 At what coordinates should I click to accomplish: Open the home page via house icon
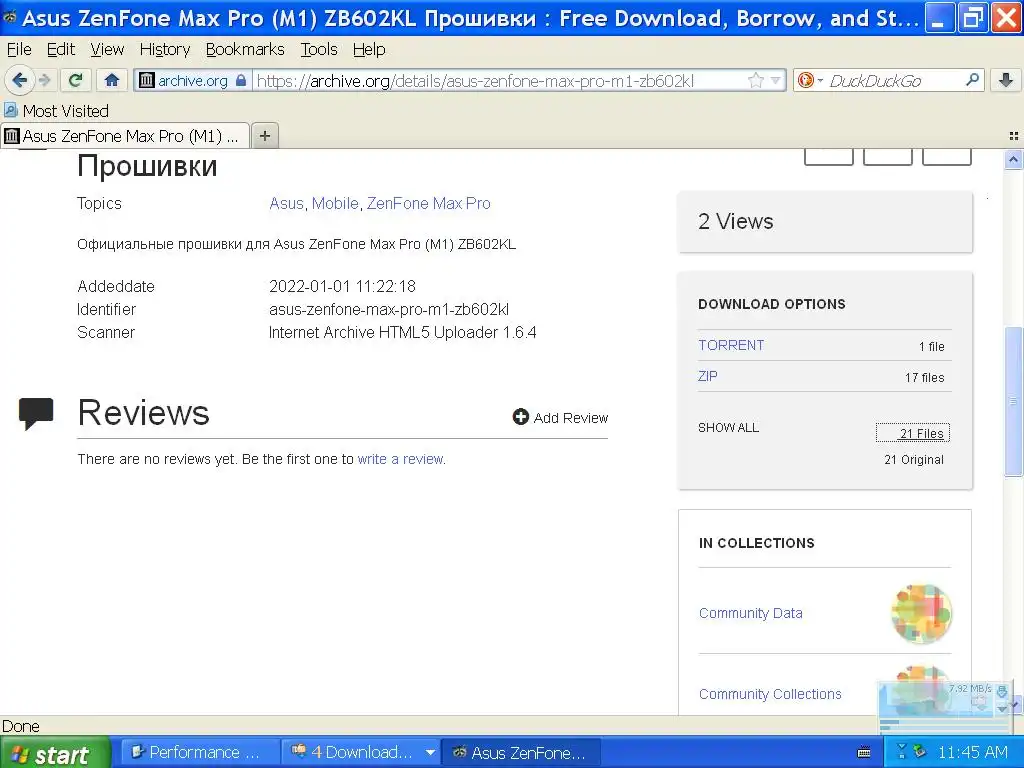(112, 80)
